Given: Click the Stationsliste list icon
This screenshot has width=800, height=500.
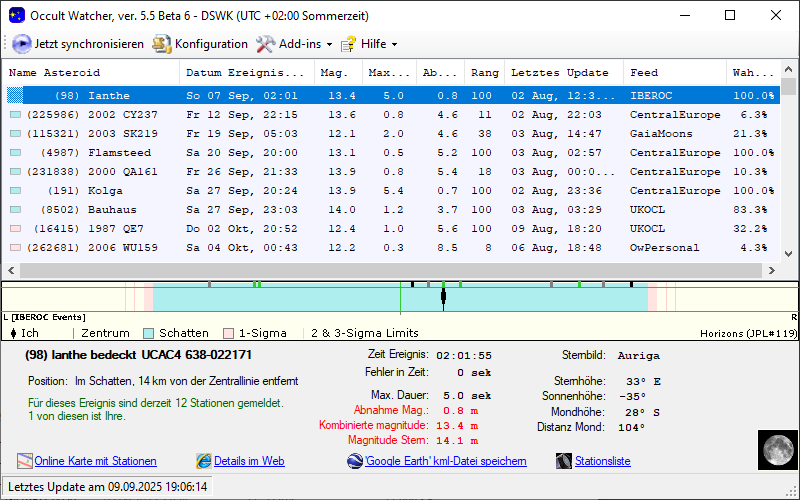Looking at the screenshot, I should tap(566, 461).
